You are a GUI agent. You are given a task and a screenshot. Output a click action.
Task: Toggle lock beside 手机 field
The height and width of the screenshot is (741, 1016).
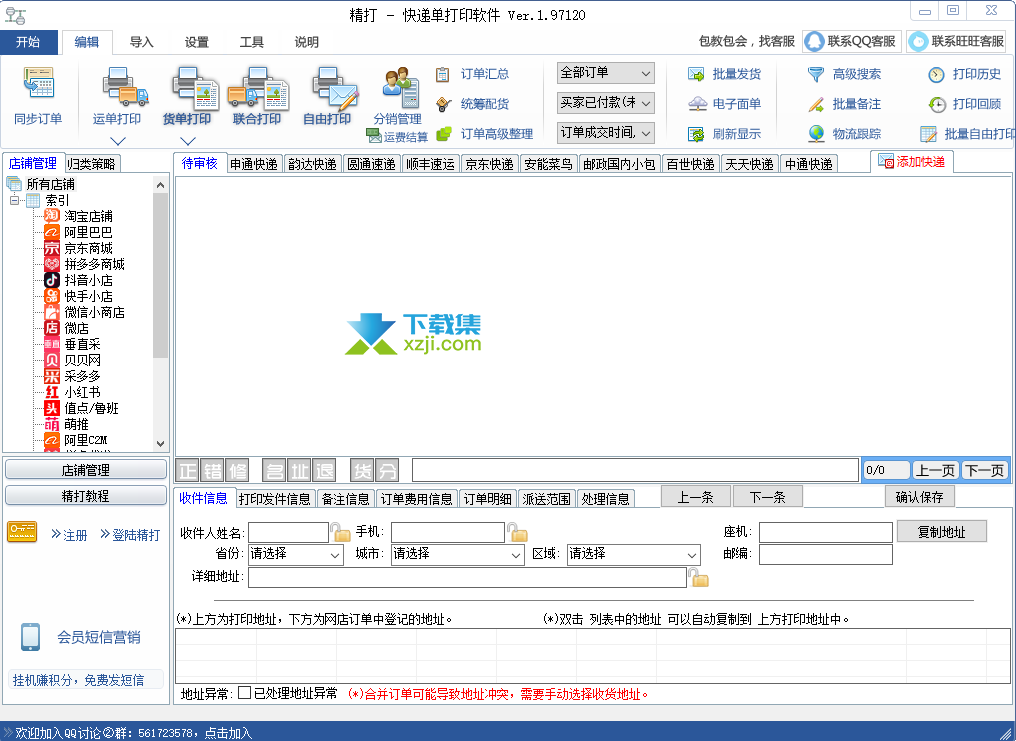[x=517, y=532]
